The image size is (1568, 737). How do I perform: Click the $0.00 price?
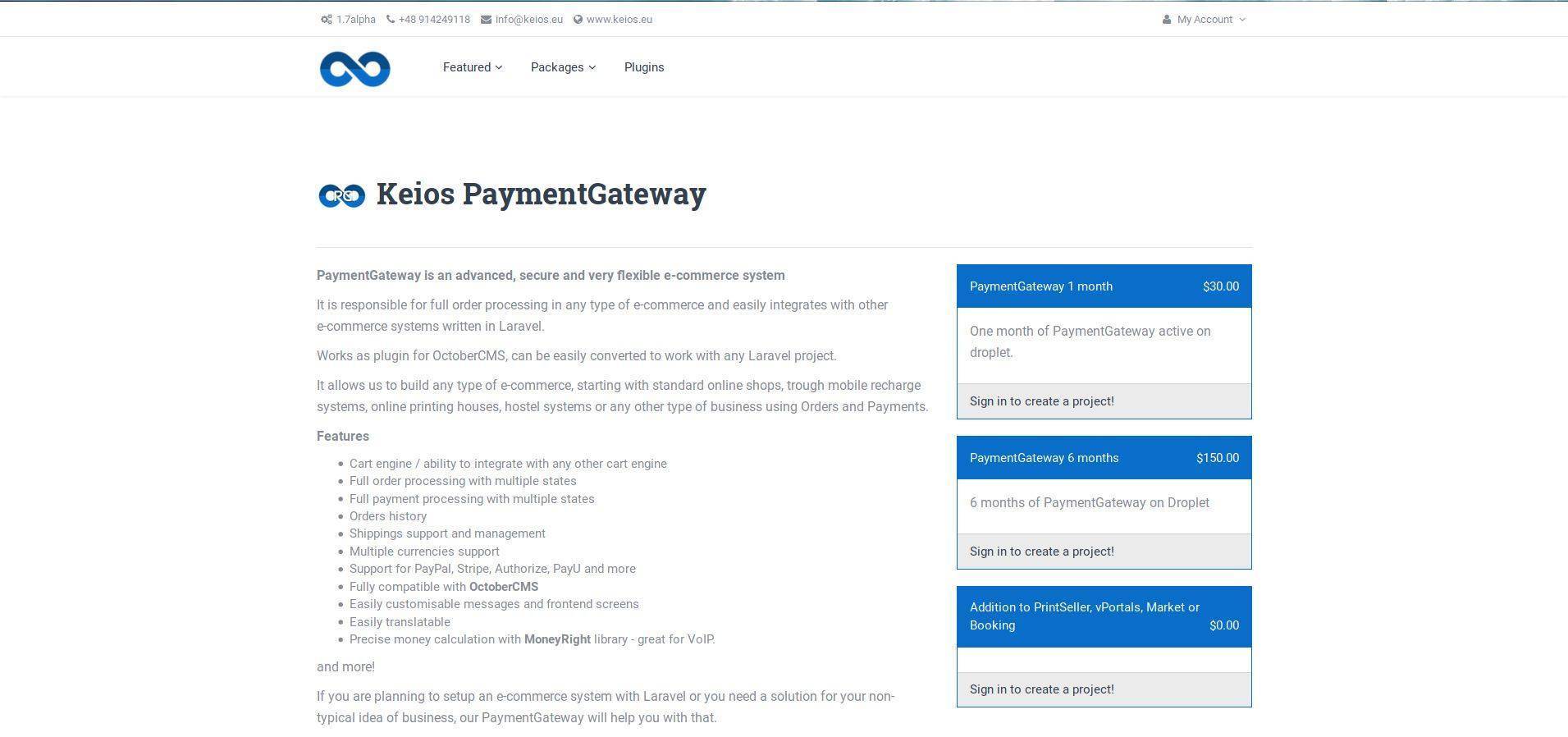pos(1224,625)
